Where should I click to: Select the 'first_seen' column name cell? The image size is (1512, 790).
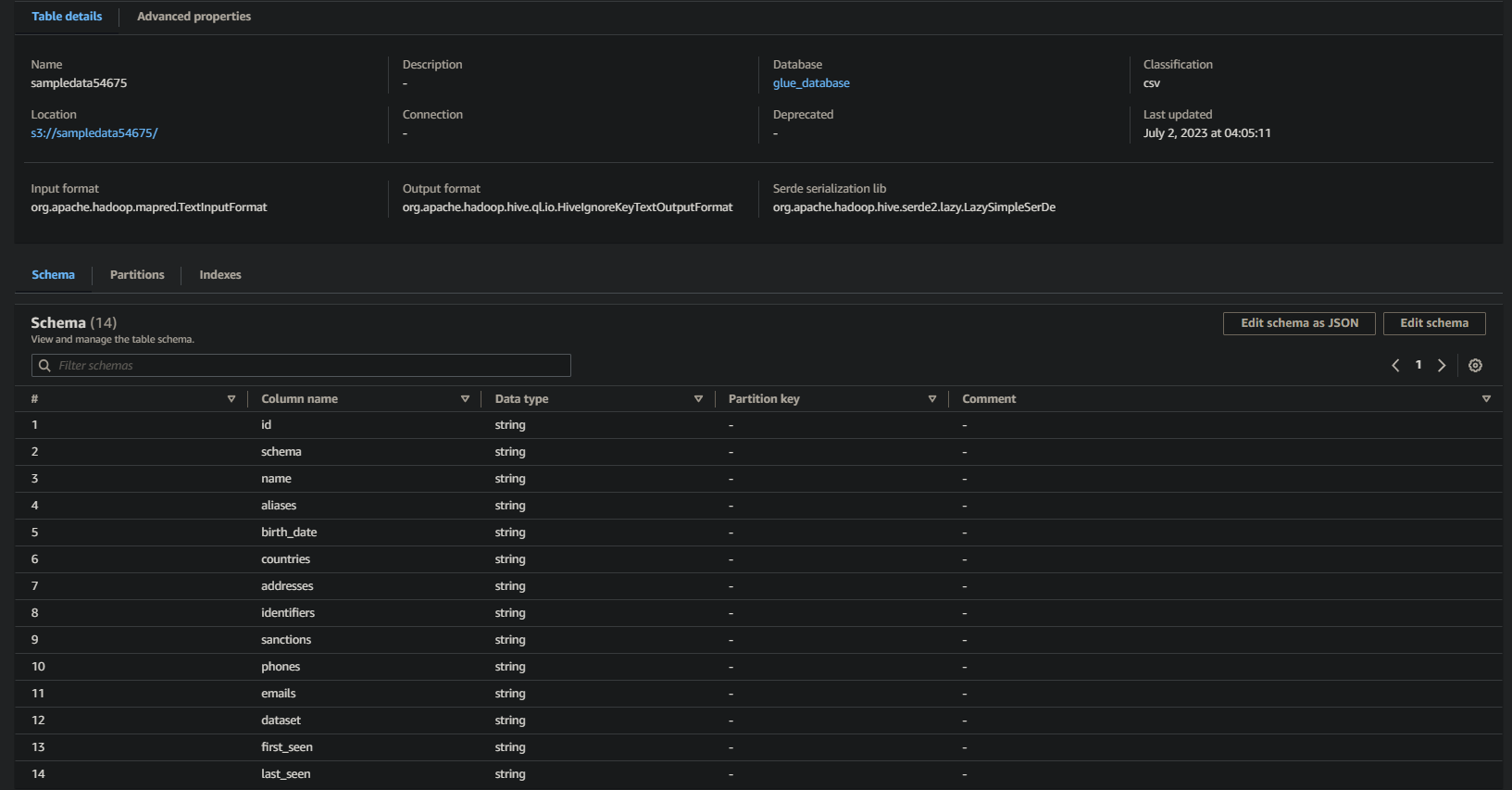tap(287, 747)
